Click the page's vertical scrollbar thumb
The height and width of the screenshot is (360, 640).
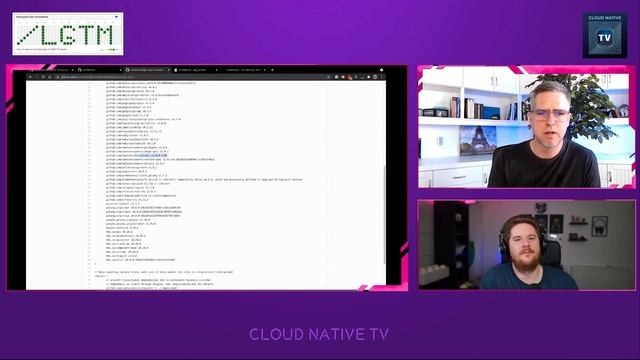pos(384,214)
